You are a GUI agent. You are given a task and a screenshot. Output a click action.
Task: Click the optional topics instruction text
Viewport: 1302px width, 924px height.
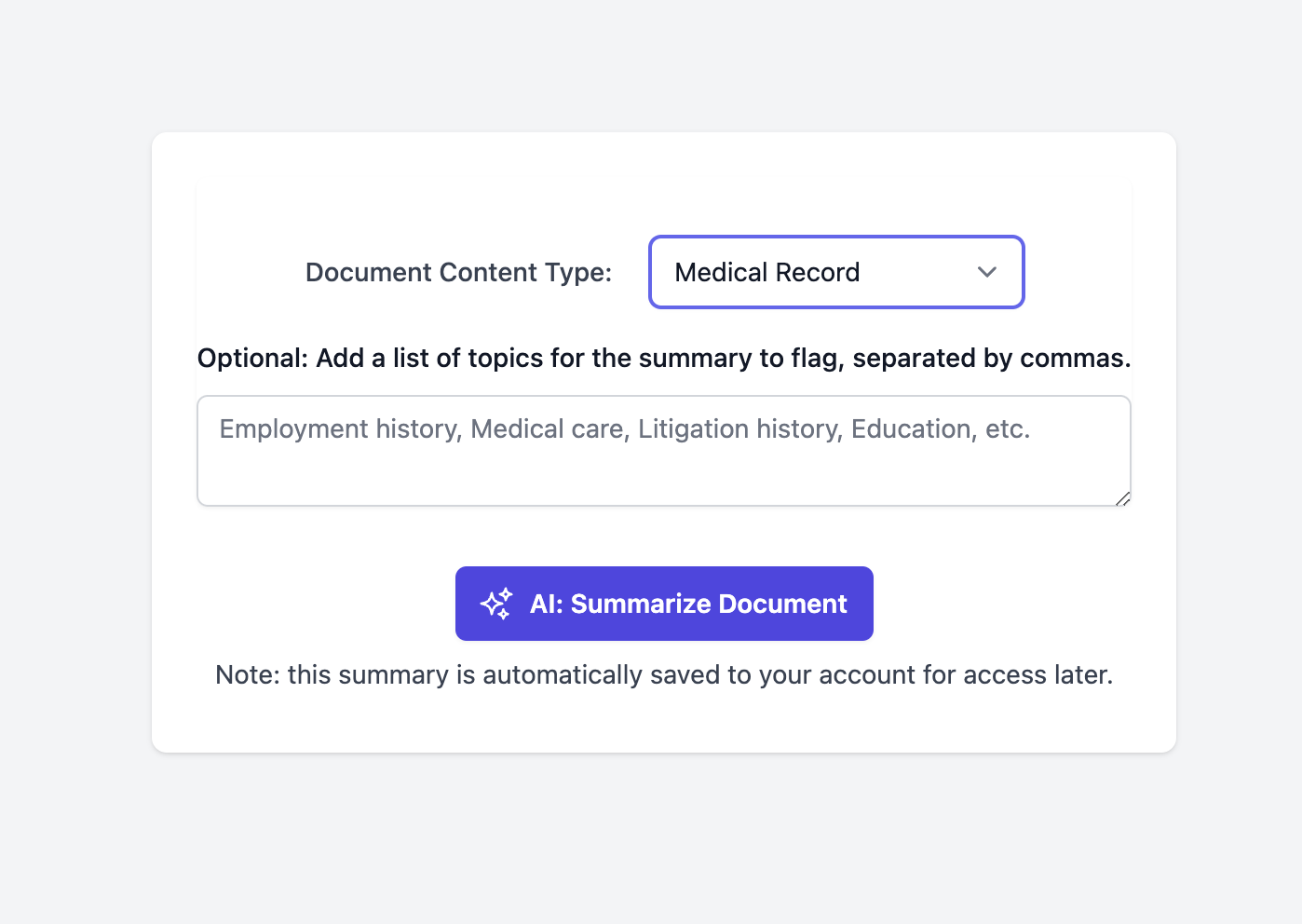663,358
